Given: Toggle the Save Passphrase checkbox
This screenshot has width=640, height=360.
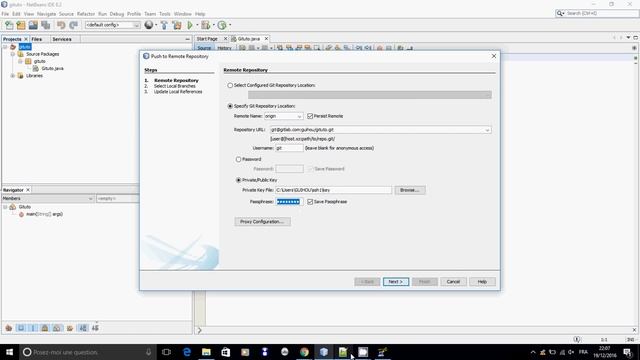Looking at the screenshot, I should click(310, 202).
